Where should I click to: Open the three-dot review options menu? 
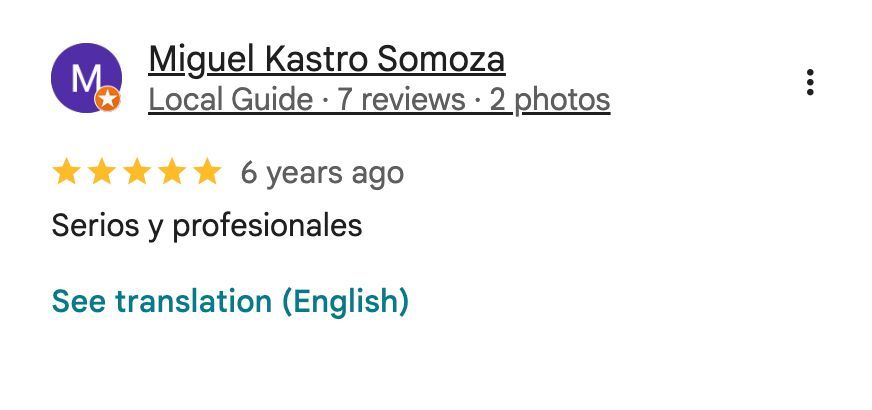click(x=809, y=83)
